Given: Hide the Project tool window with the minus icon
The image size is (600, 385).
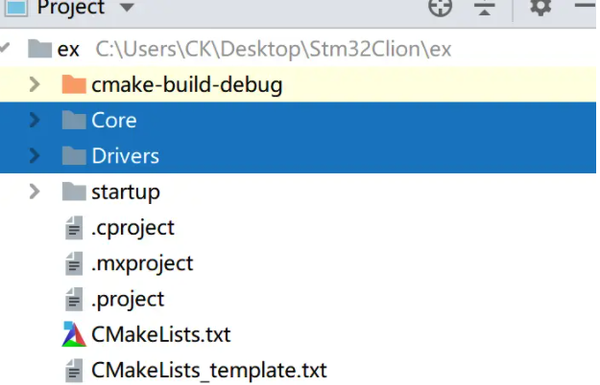Looking at the screenshot, I should (x=585, y=5).
